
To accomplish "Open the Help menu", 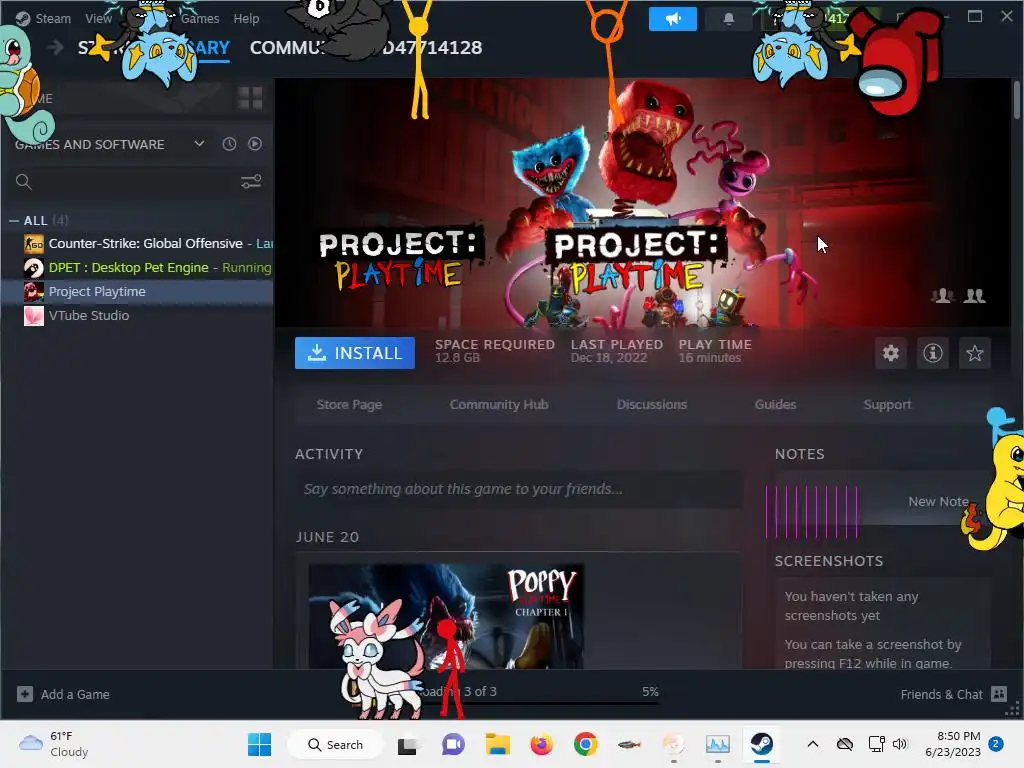I will coord(246,18).
